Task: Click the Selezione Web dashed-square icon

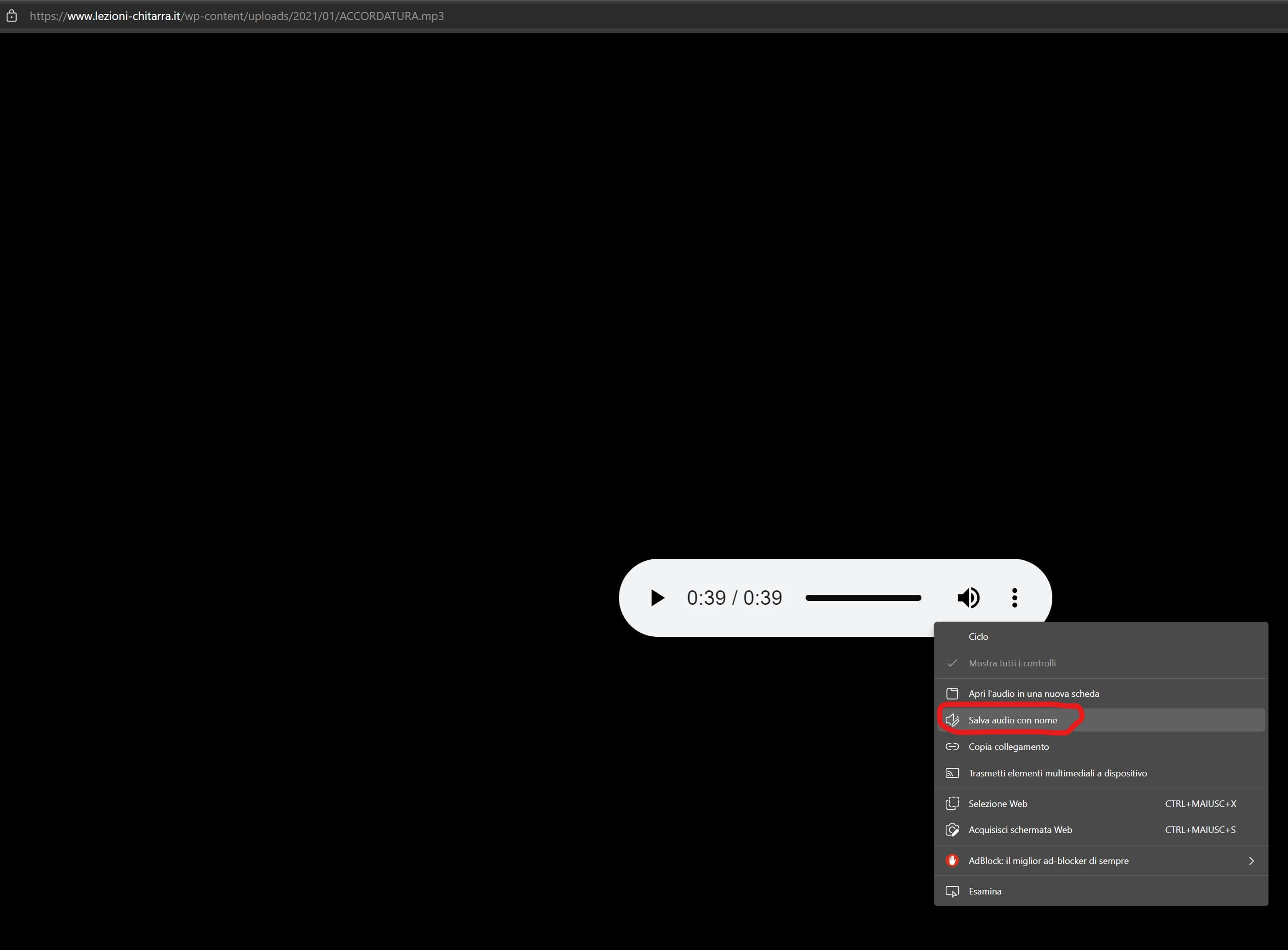Action: coord(952,803)
